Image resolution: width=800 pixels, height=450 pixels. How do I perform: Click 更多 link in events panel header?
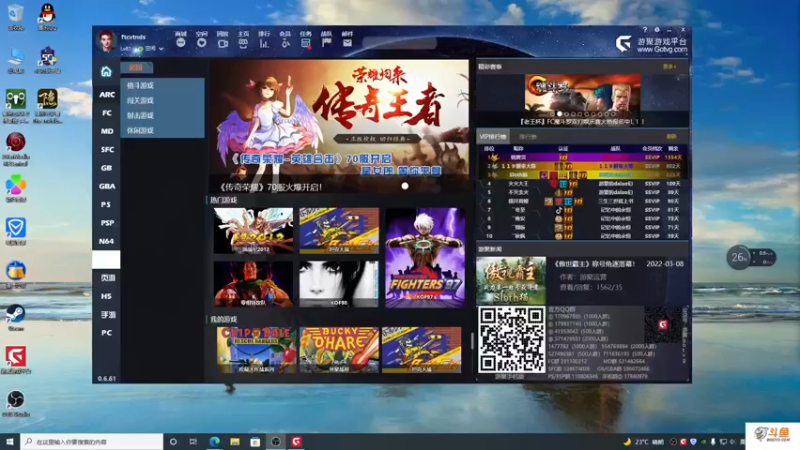coord(669,66)
